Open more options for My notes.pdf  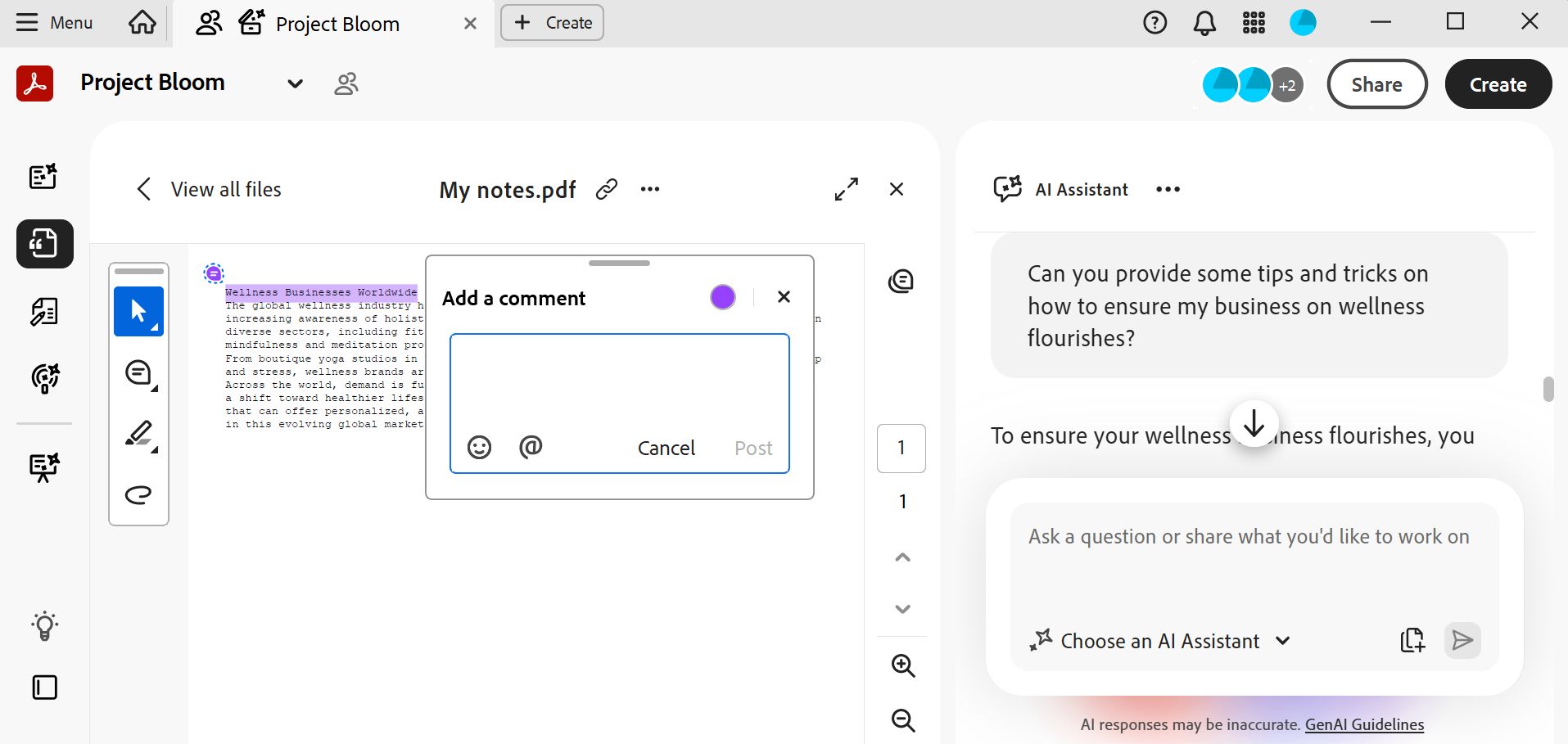coord(650,189)
